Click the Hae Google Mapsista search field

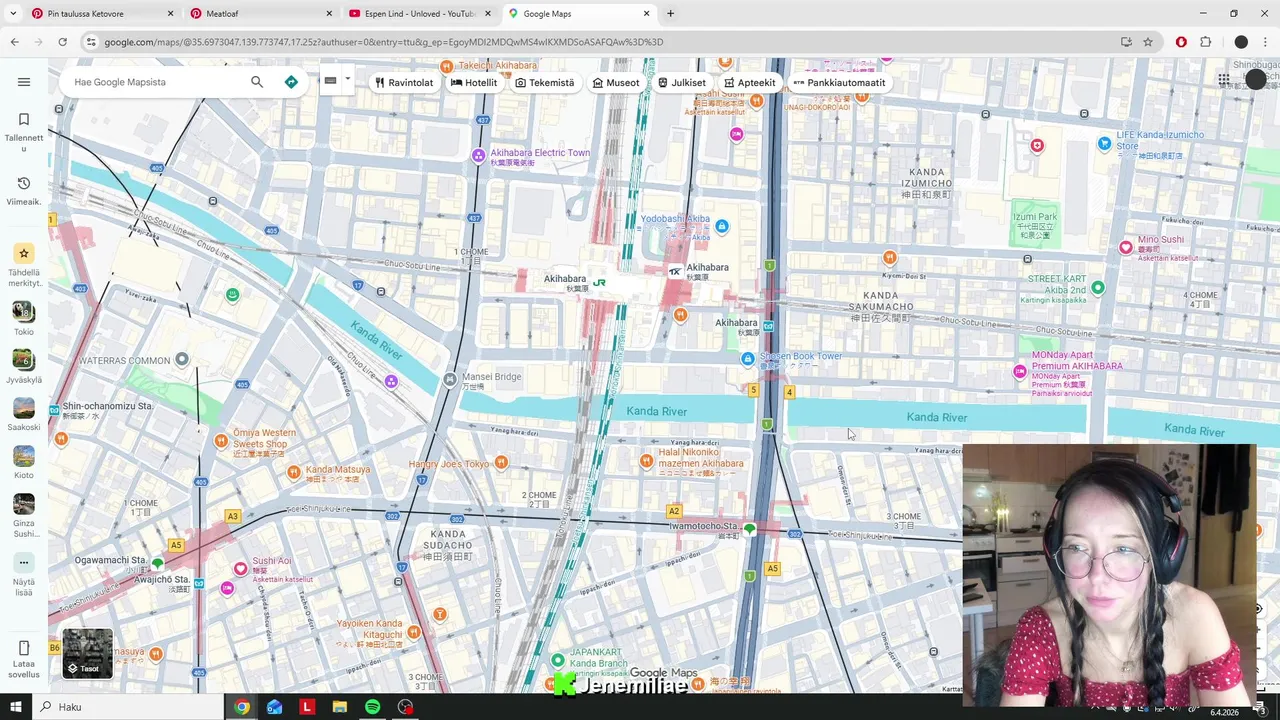point(155,82)
